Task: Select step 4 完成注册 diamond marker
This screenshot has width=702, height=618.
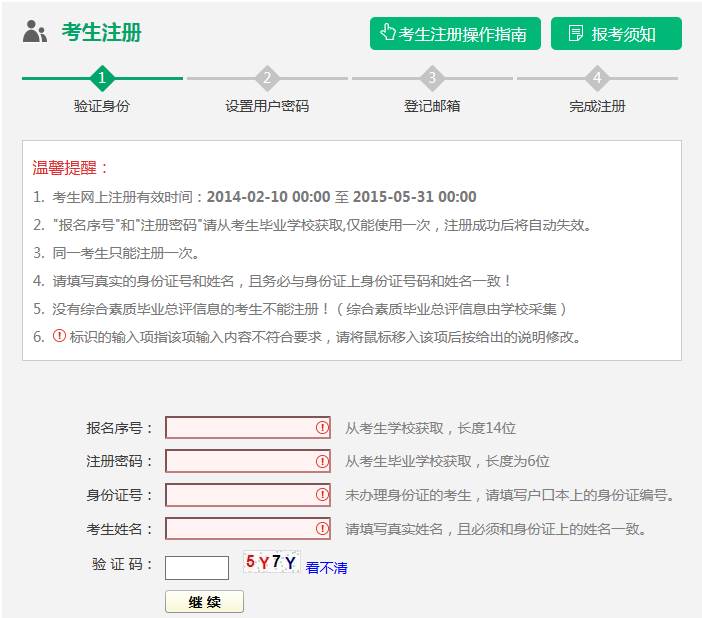Action: pos(597,78)
